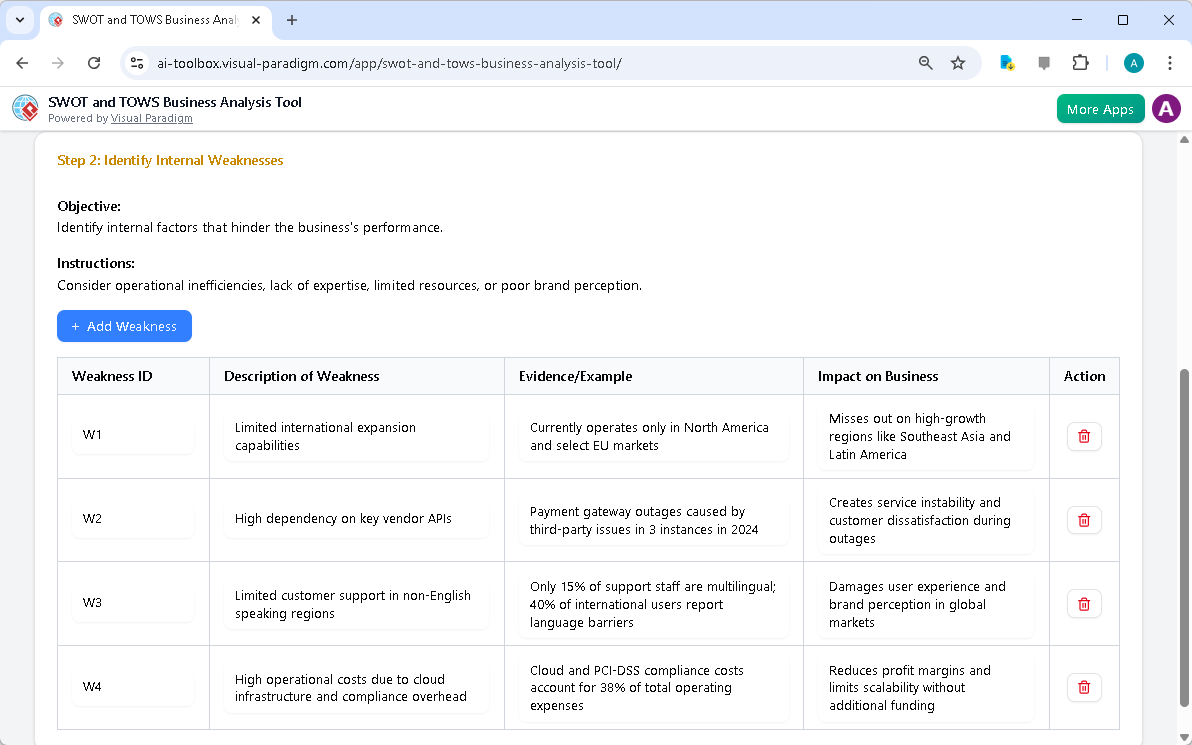Bookmark this page with the star icon
1192x745 pixels.
[958, 62]
